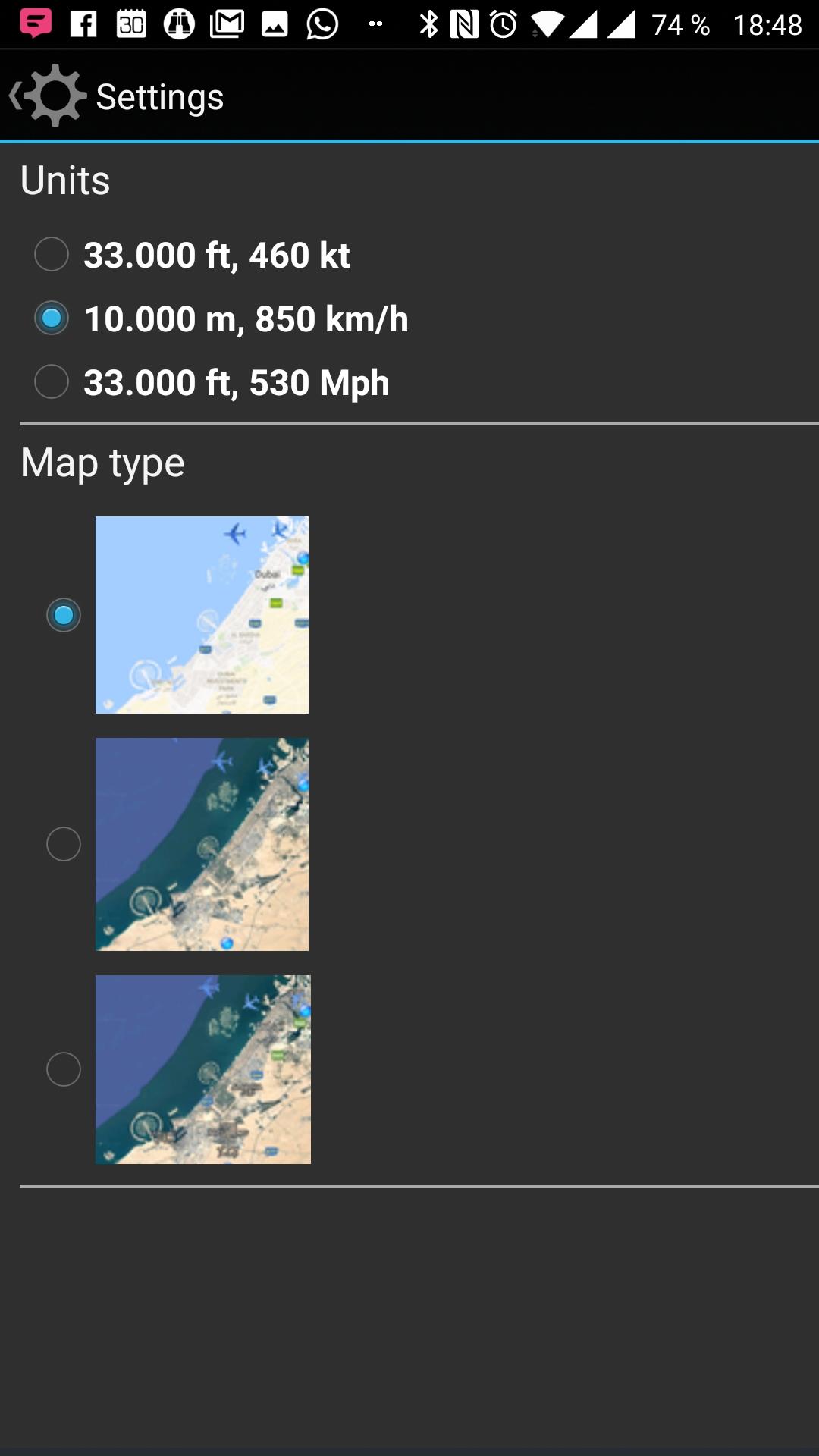Screen dimensions: 819x1456
Task: Tap the pink message notification icon
Action: pyautogui.click(x=36, y=24)
